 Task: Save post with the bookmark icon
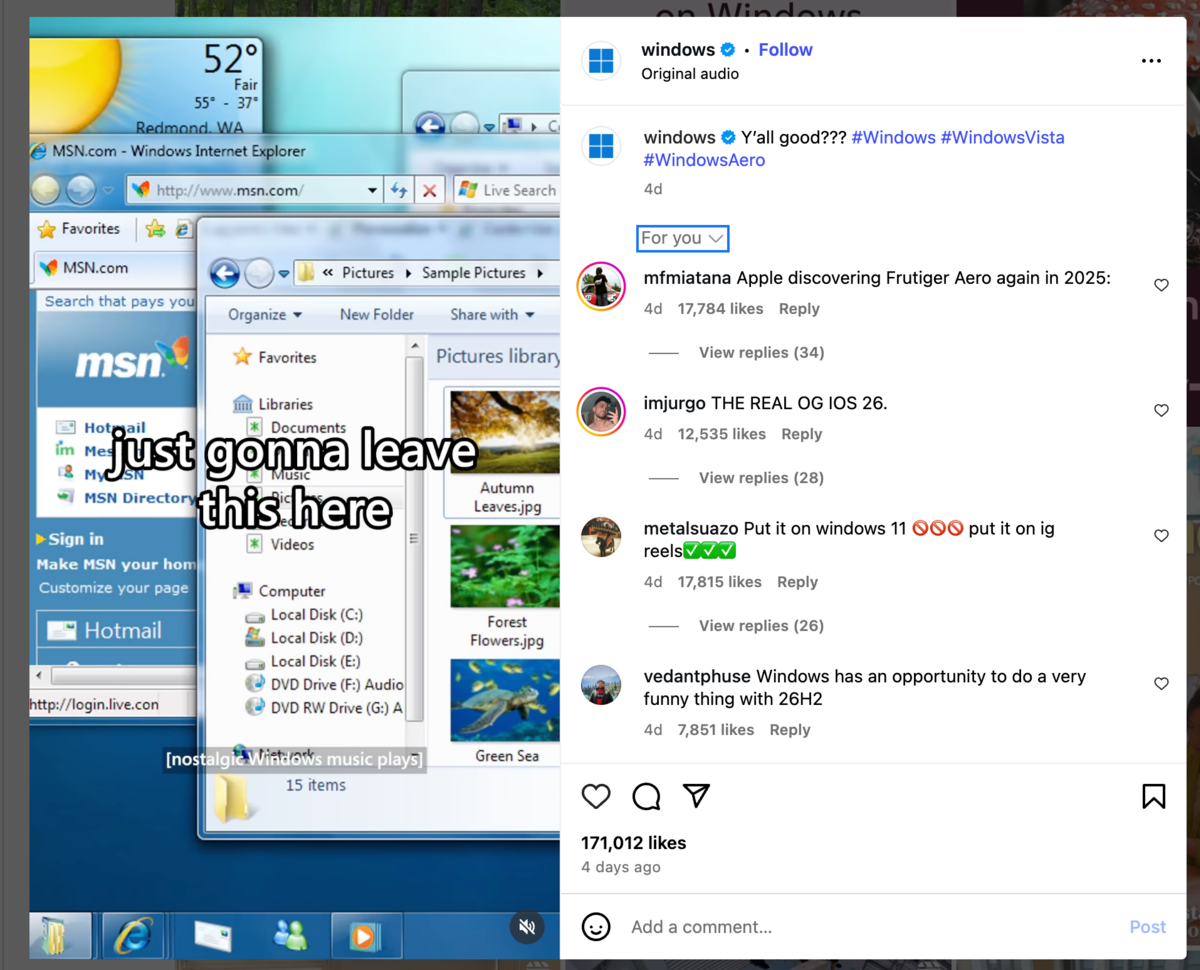point(1153,796)
